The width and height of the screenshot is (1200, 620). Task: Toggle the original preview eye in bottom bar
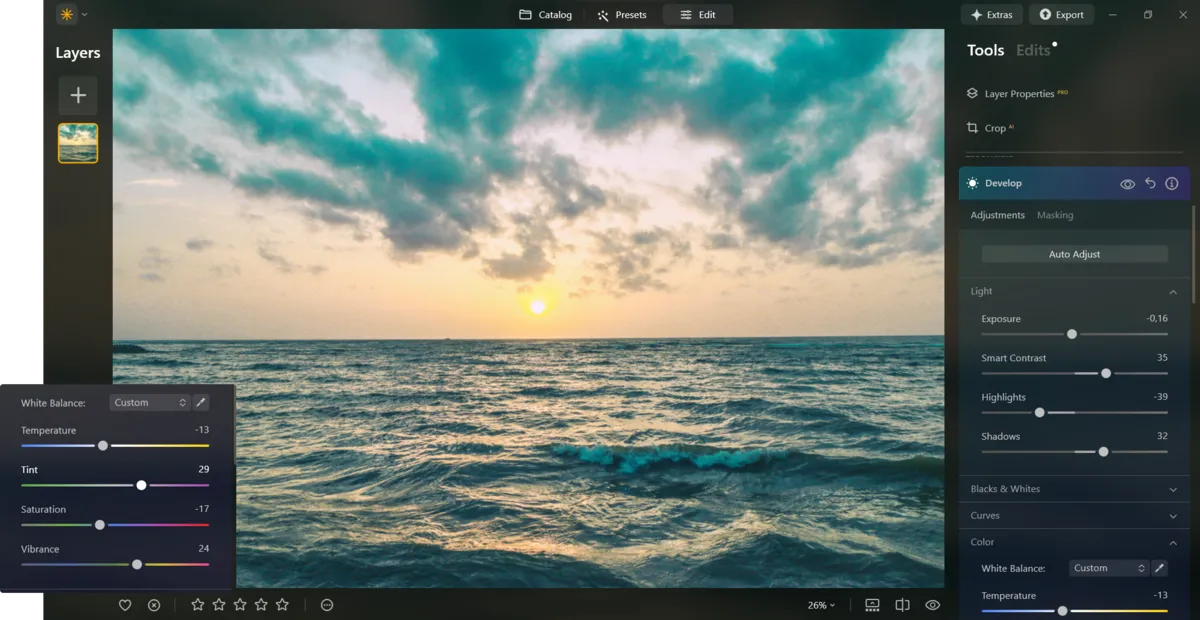click(x=933, y=605)
